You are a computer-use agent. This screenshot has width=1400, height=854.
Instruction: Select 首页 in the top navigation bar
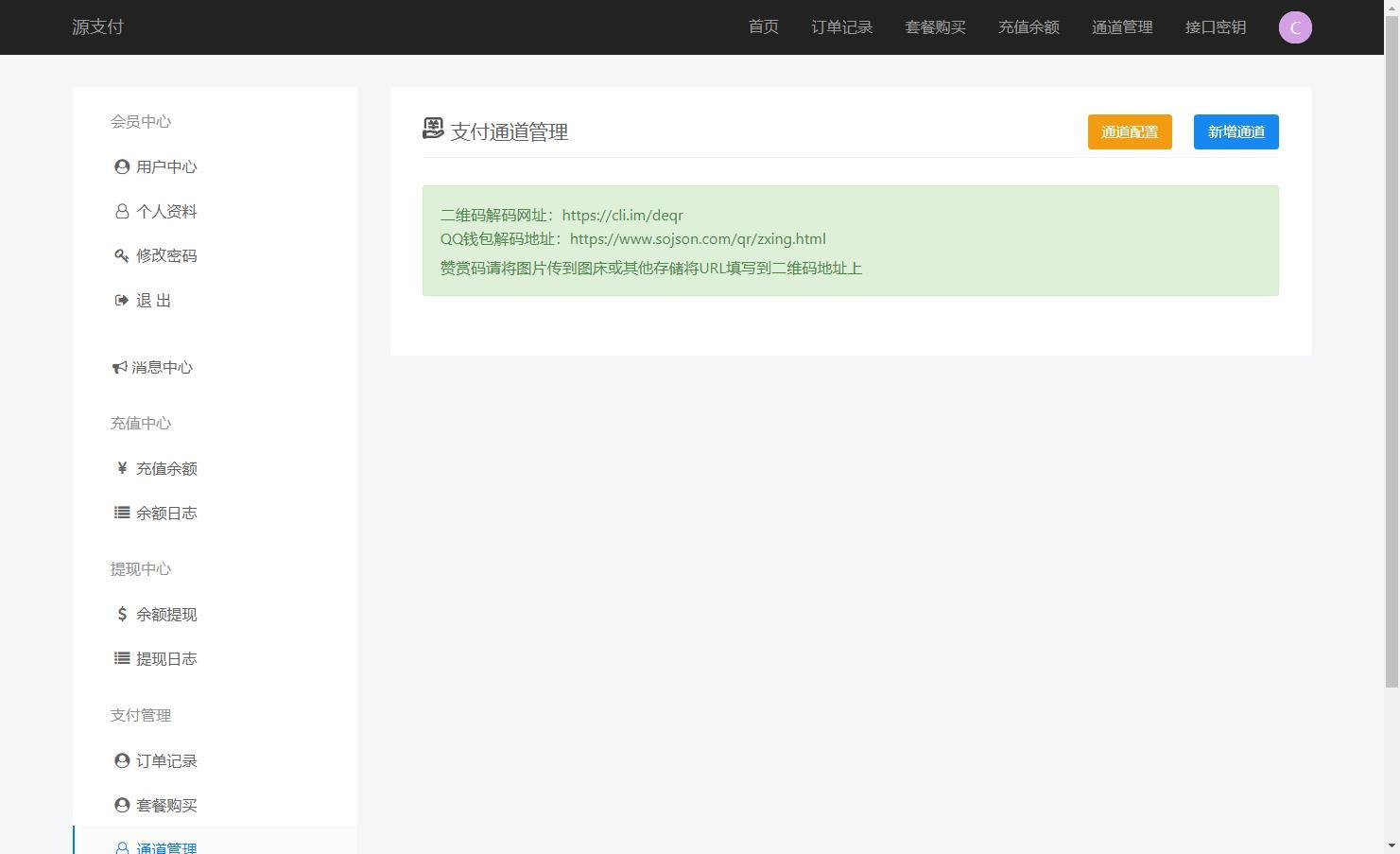coord(764,27)
